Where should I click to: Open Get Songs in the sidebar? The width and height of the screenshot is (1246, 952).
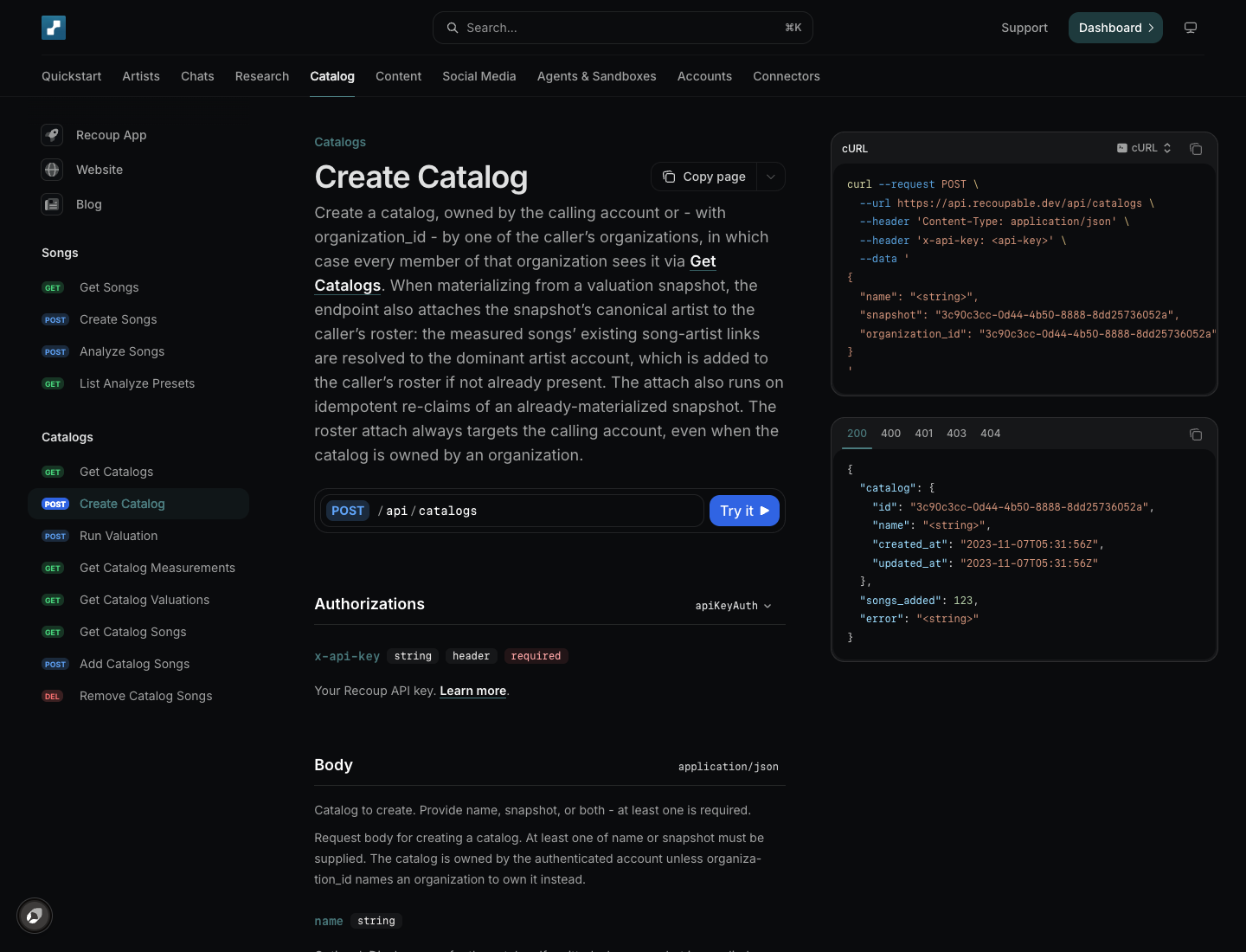138,287
